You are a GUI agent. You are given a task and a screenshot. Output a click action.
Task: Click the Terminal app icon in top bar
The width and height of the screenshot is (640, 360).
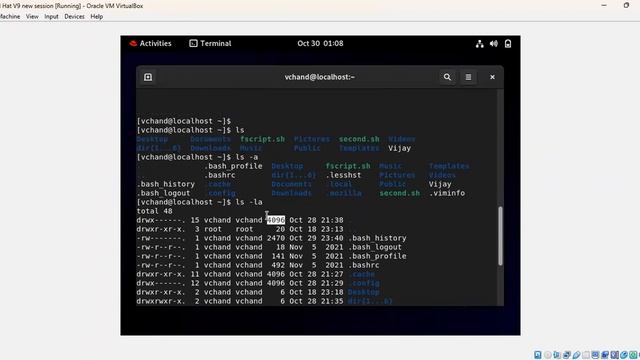(x=193, y=43)
